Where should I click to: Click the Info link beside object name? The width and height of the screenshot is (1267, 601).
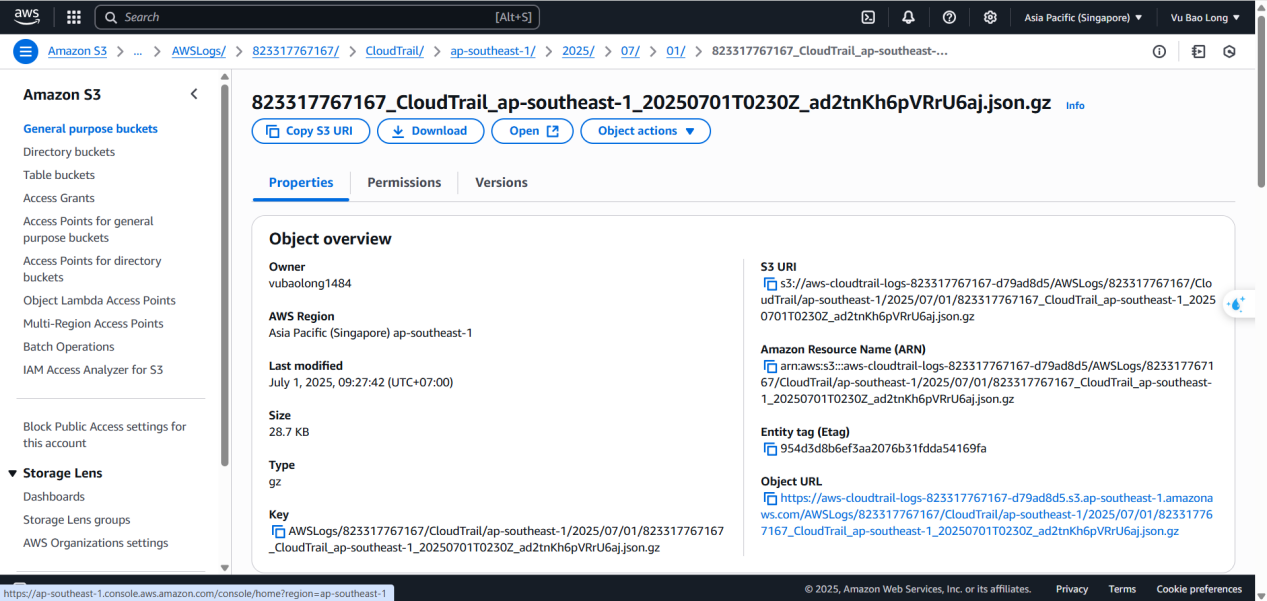(1075, 105)
